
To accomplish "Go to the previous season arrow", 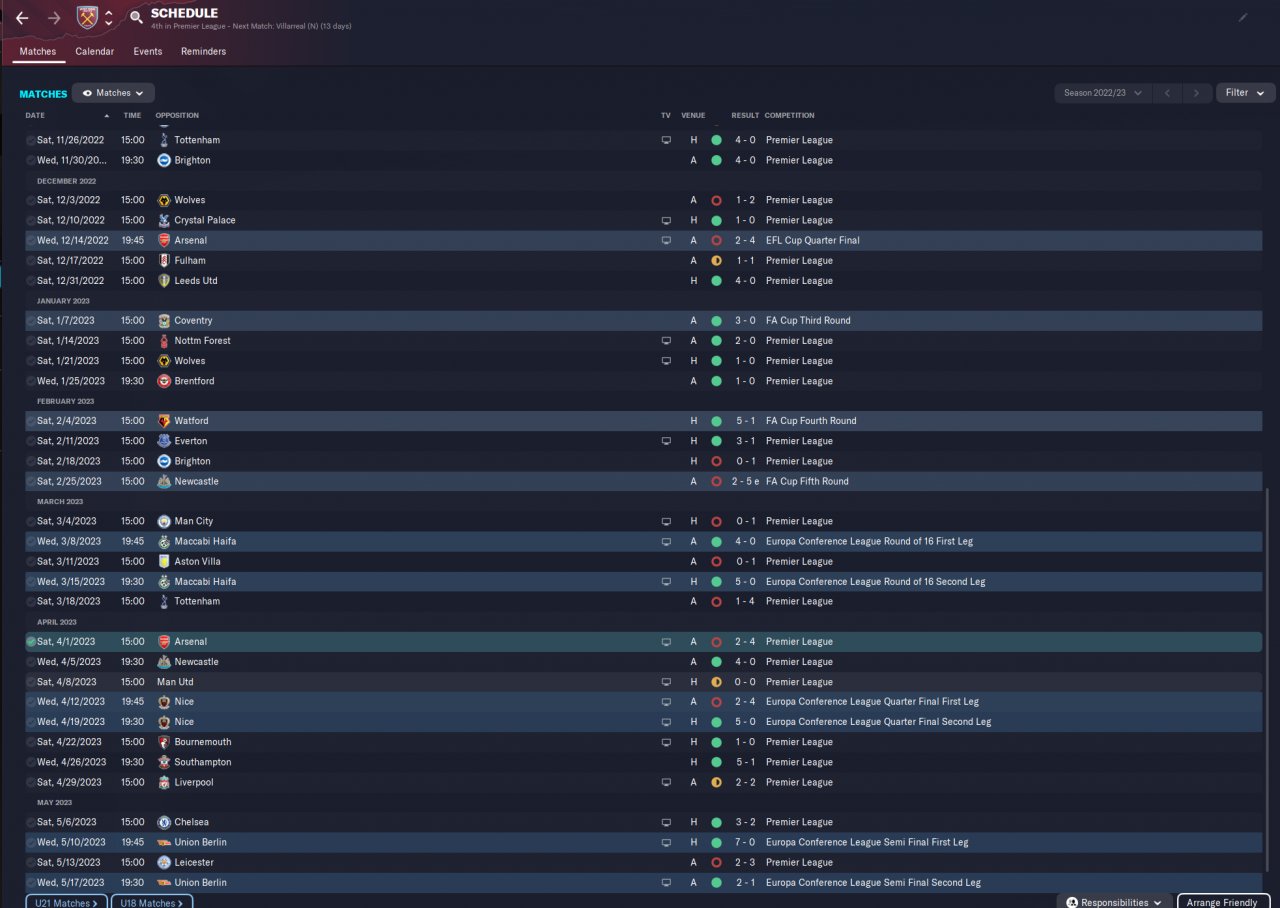I will pyautogui.click(x=1167, y=93).
